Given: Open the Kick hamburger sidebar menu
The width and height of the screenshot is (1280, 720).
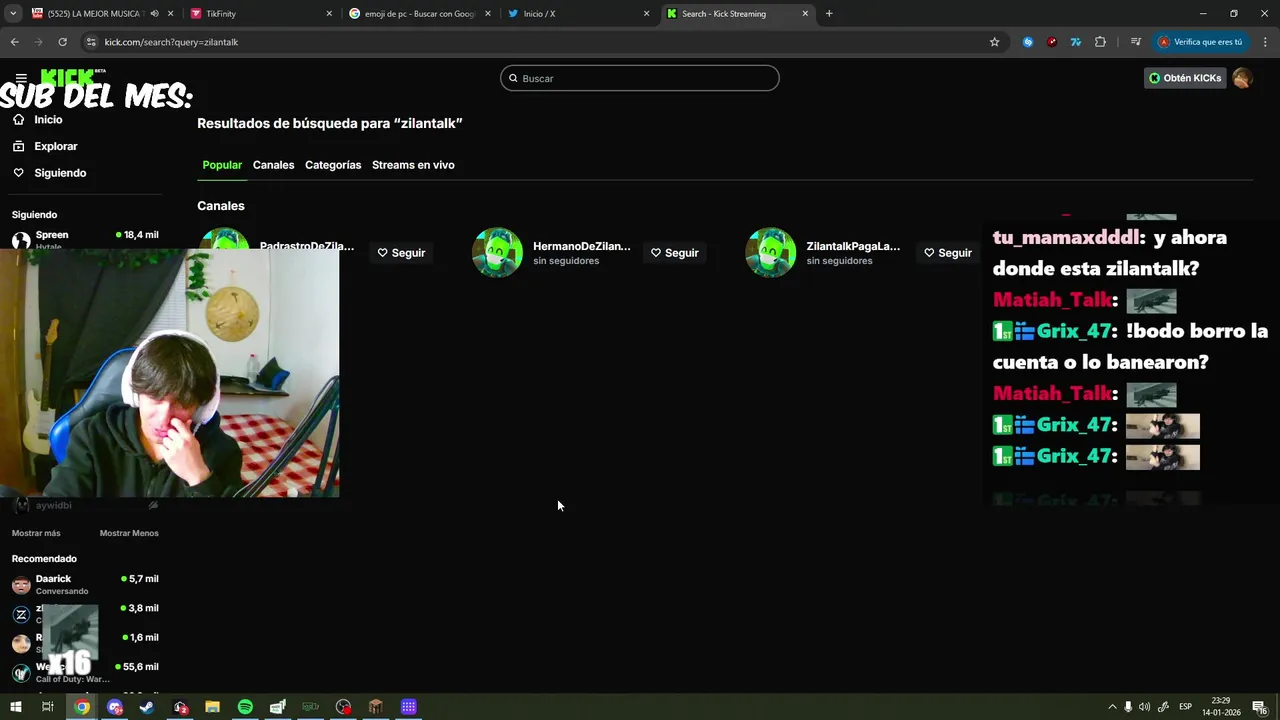Looking at the screenshot, I should pos(21,78).
